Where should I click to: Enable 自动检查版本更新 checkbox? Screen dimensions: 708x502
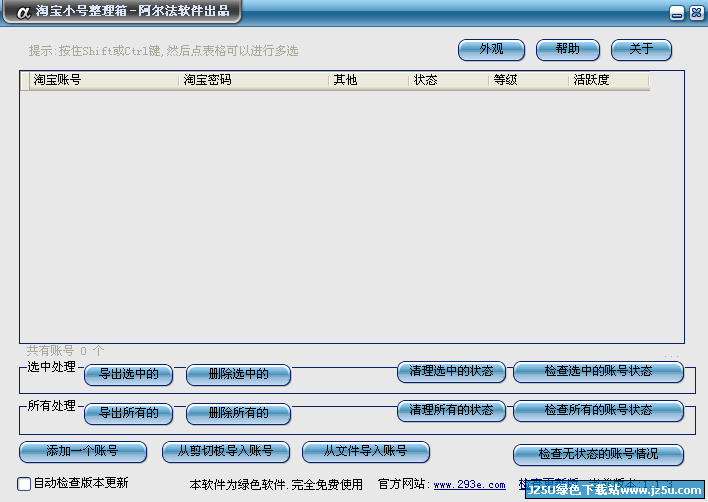(24, 484)
